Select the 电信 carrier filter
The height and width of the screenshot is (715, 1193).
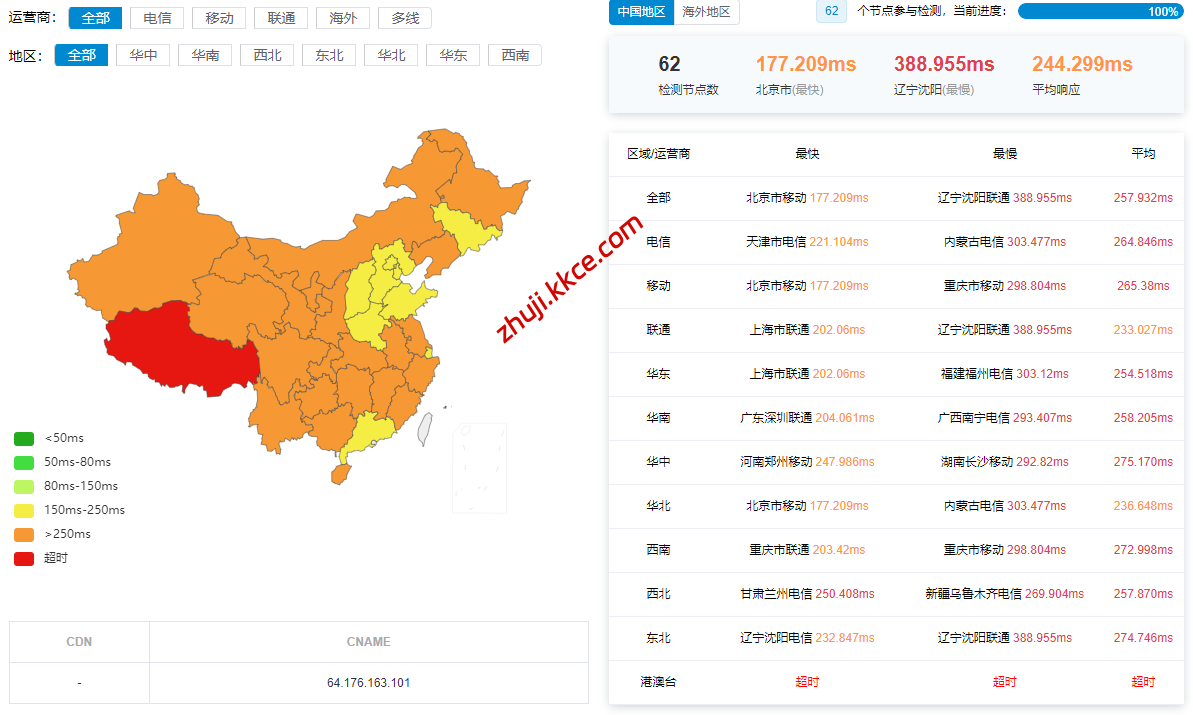[x=157, y=18]
